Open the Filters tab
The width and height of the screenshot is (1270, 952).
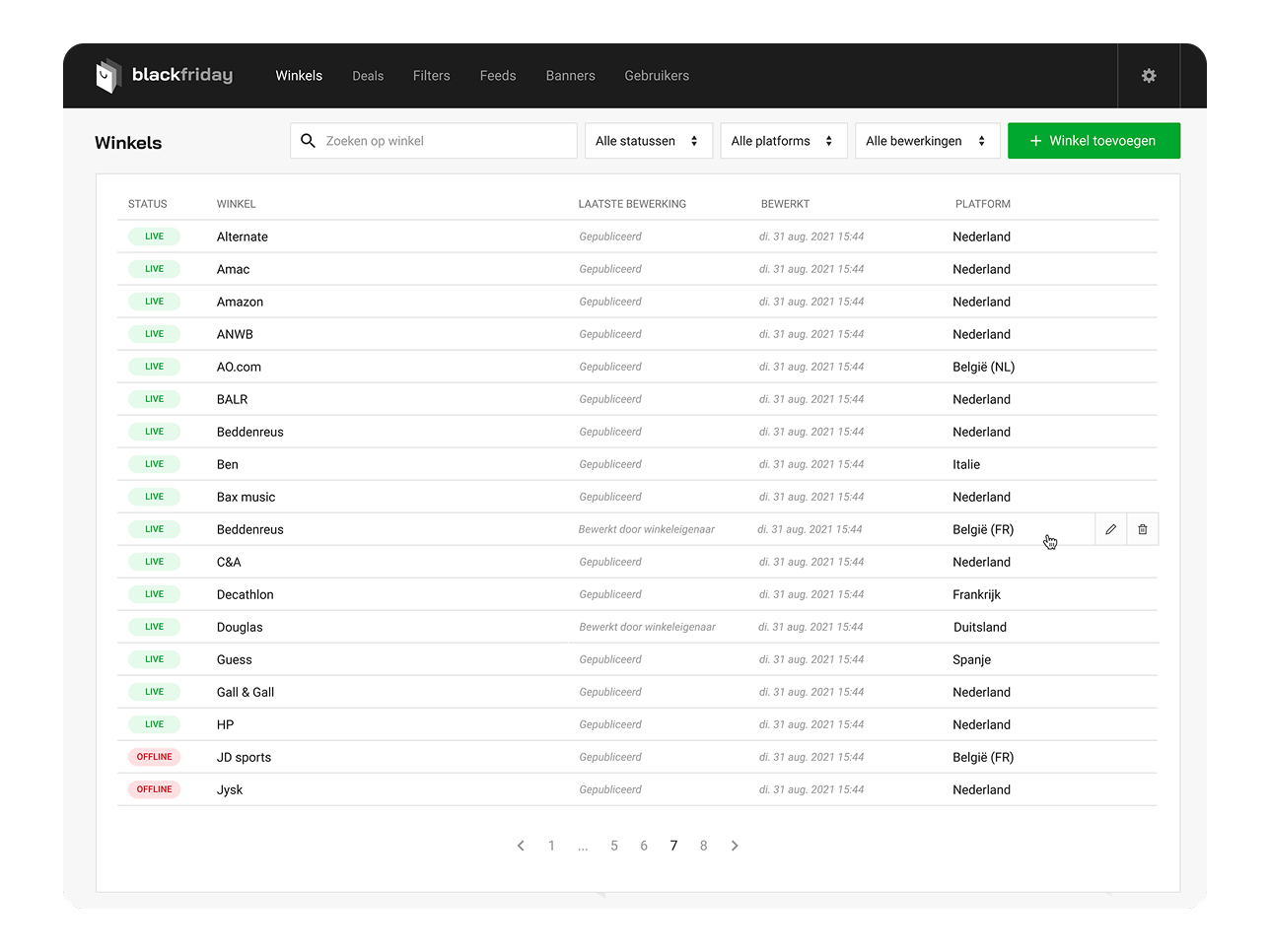coord(432,76)
